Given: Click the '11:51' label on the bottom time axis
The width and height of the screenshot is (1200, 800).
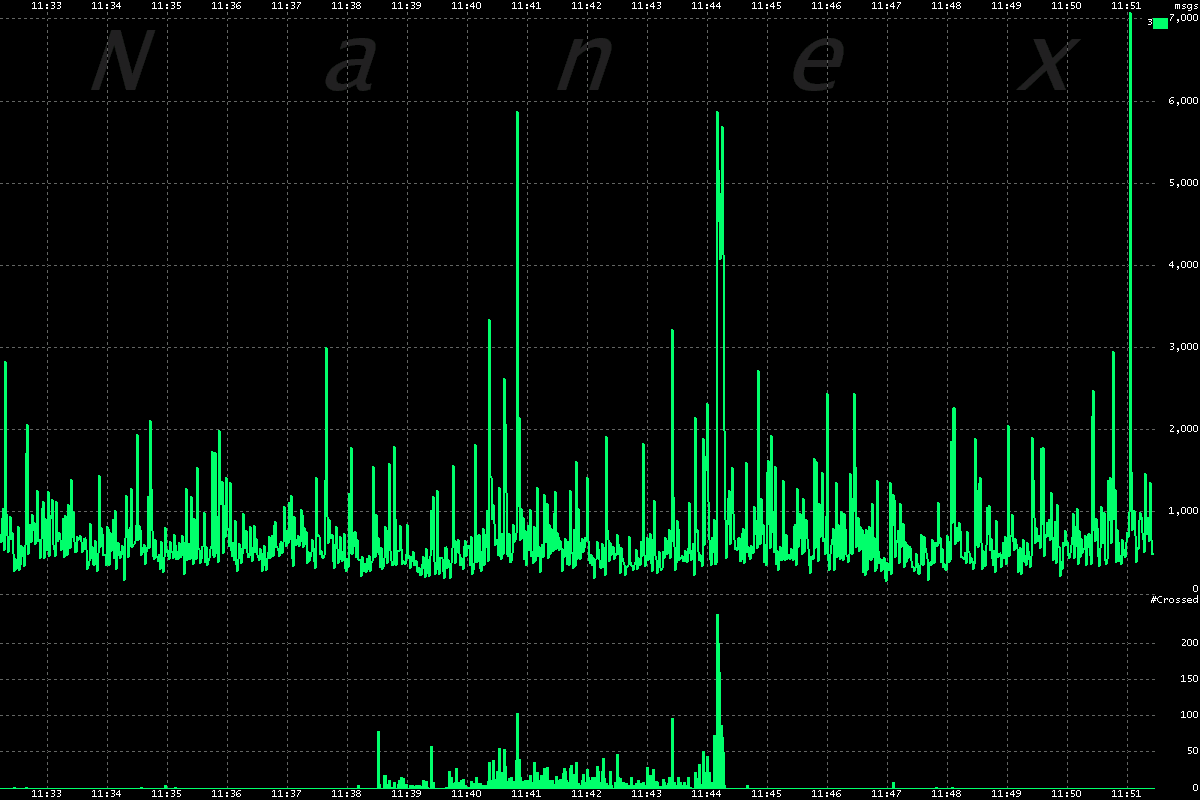Looking at the screenshot, I should [x=1126, y=794].
